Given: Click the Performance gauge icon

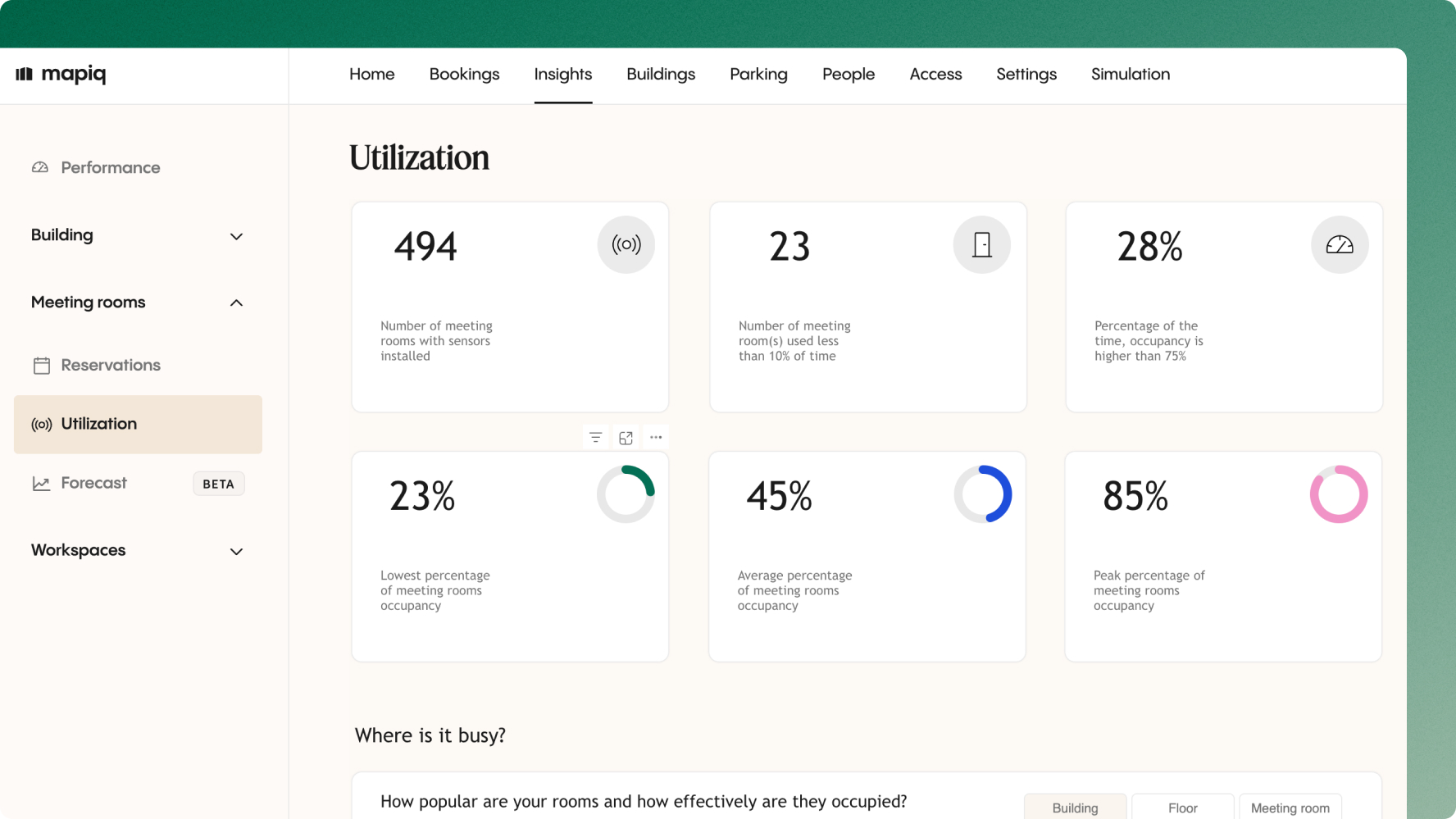Looking at the screenshot, I should [x=40, y=167].
